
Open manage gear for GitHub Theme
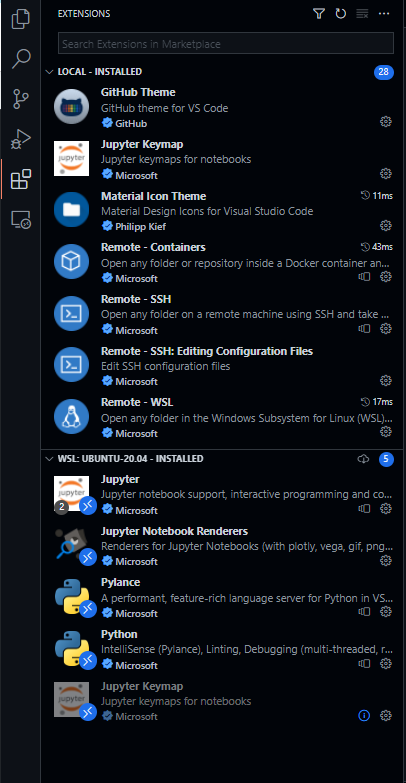tap(386, 122)
